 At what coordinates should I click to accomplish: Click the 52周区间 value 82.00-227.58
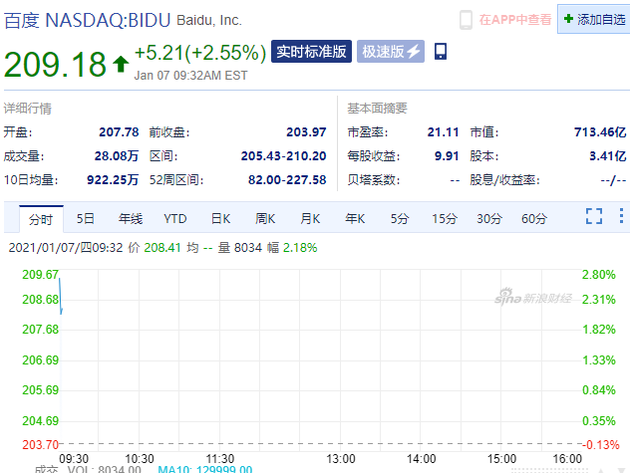point(287,180)
